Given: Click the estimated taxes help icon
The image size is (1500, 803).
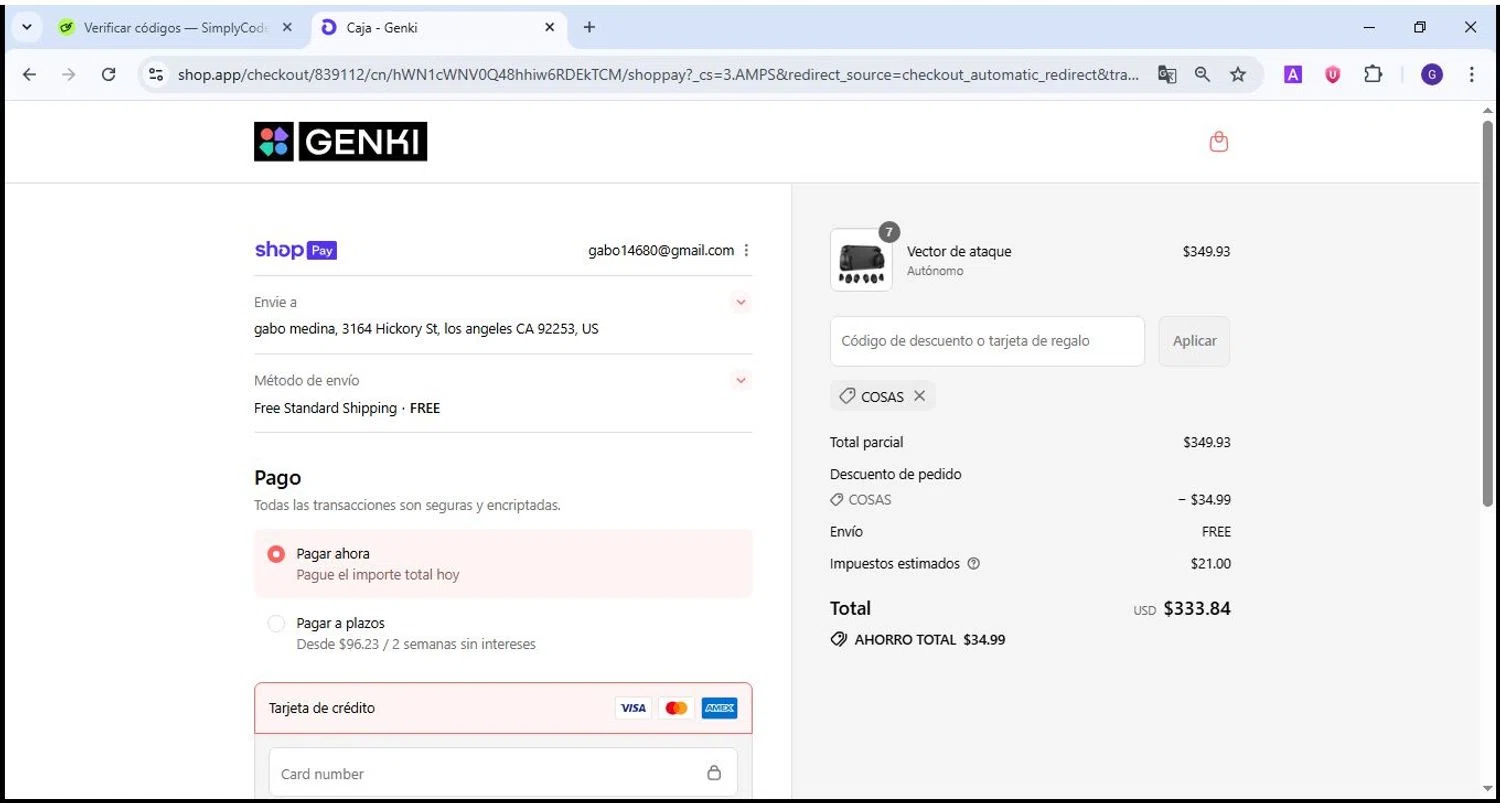Looking at the screenshot, I should pos(973,564).
